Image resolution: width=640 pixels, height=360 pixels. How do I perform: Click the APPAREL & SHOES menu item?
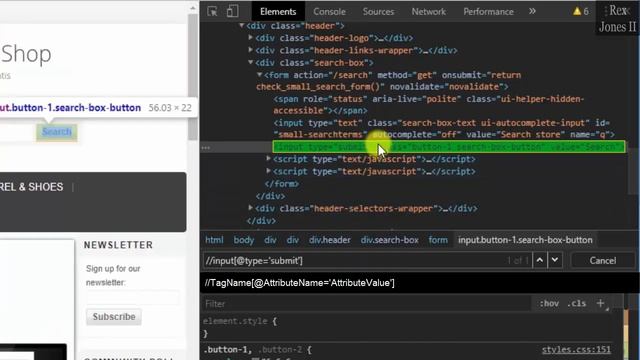click(x=32, y=187)
